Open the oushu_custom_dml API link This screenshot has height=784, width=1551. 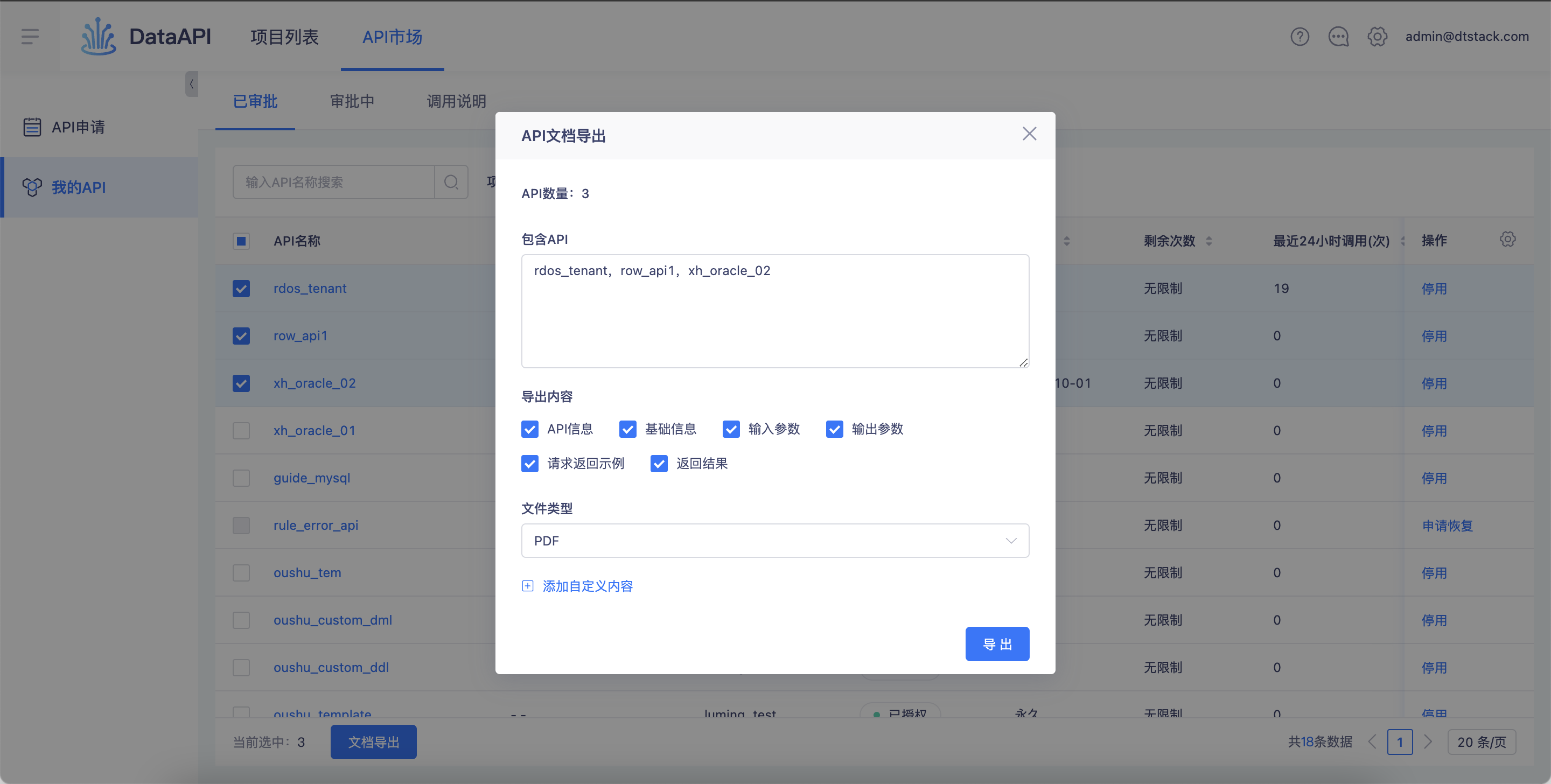click(x=332, y=620)
